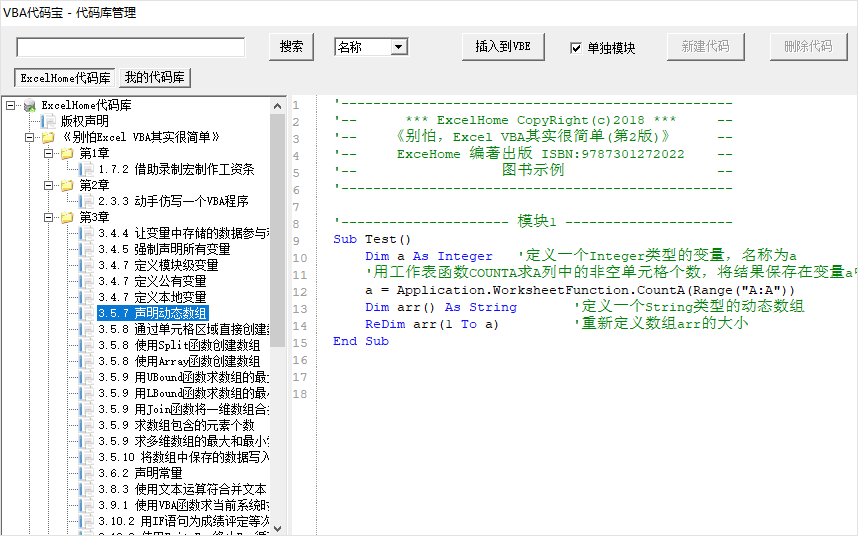This screenshot has height=536, width=858.
Task: Select 3.10.2 用IF语句为成绩评定等次
Action: pos(183,521)
